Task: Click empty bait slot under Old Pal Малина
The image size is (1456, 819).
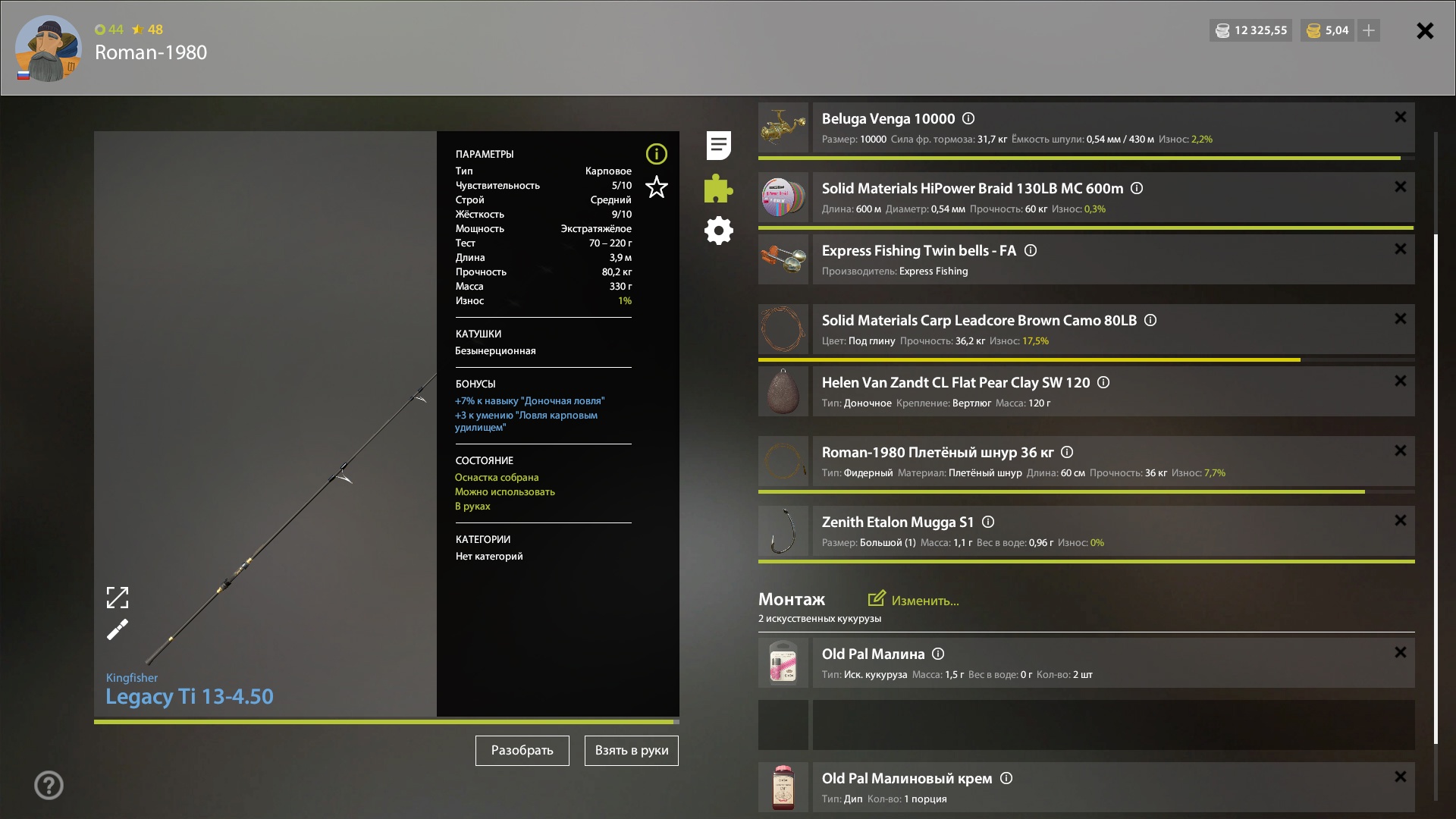Action: (x=1087, y=725)
